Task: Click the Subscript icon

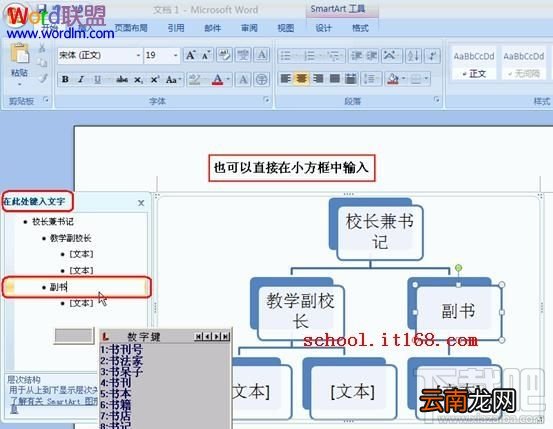Action: [x=139, y=80]
